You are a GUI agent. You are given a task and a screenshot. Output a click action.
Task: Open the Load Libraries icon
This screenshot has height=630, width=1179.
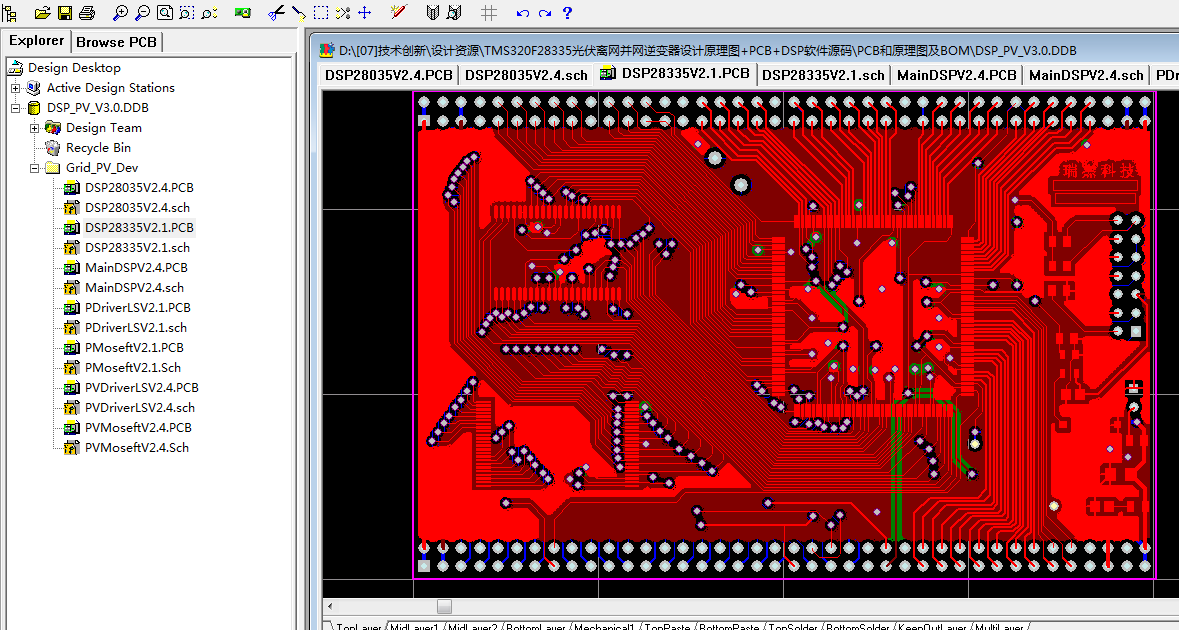coord(432,13)
